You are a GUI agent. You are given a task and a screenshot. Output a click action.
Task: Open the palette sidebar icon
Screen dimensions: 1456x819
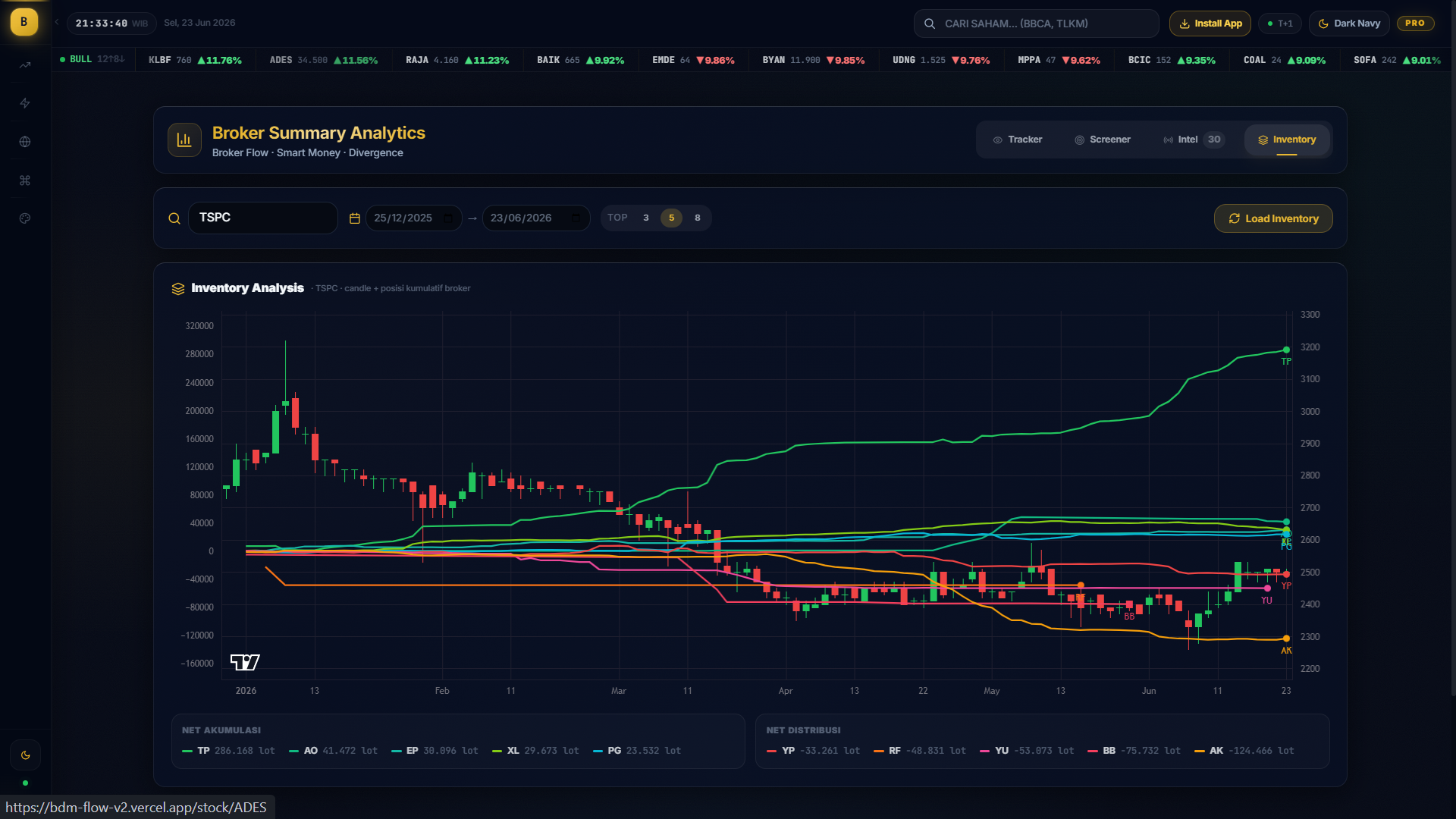25,218
